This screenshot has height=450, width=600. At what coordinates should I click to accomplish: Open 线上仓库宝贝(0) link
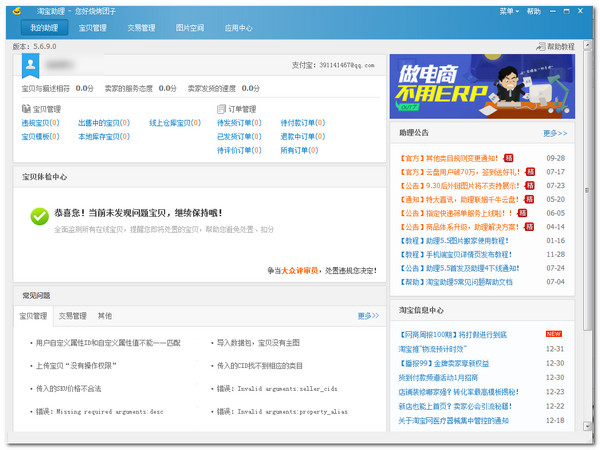click(x=175, y=123)
